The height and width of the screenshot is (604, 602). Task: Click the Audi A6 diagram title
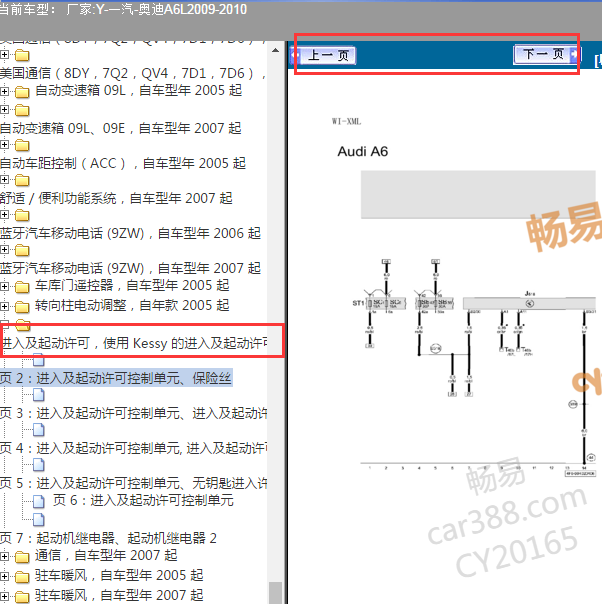[362, 151]
